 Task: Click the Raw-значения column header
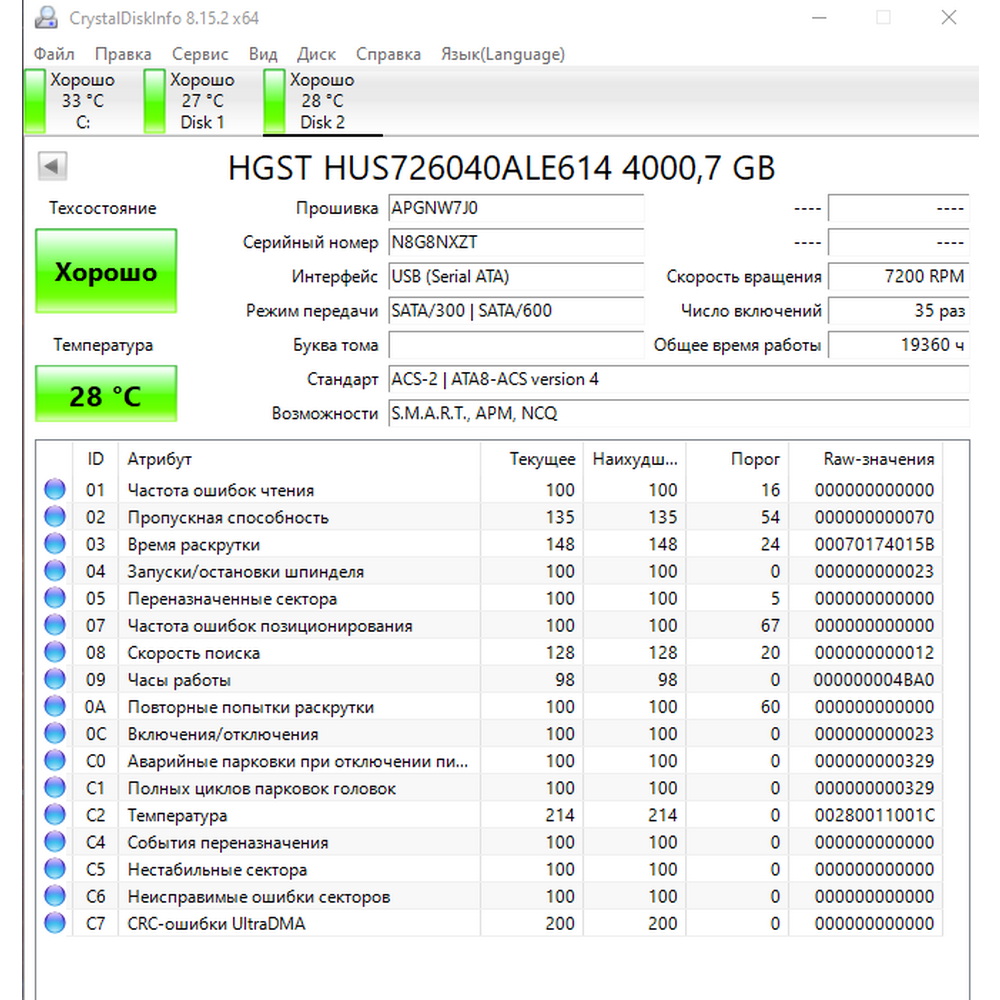866,459
